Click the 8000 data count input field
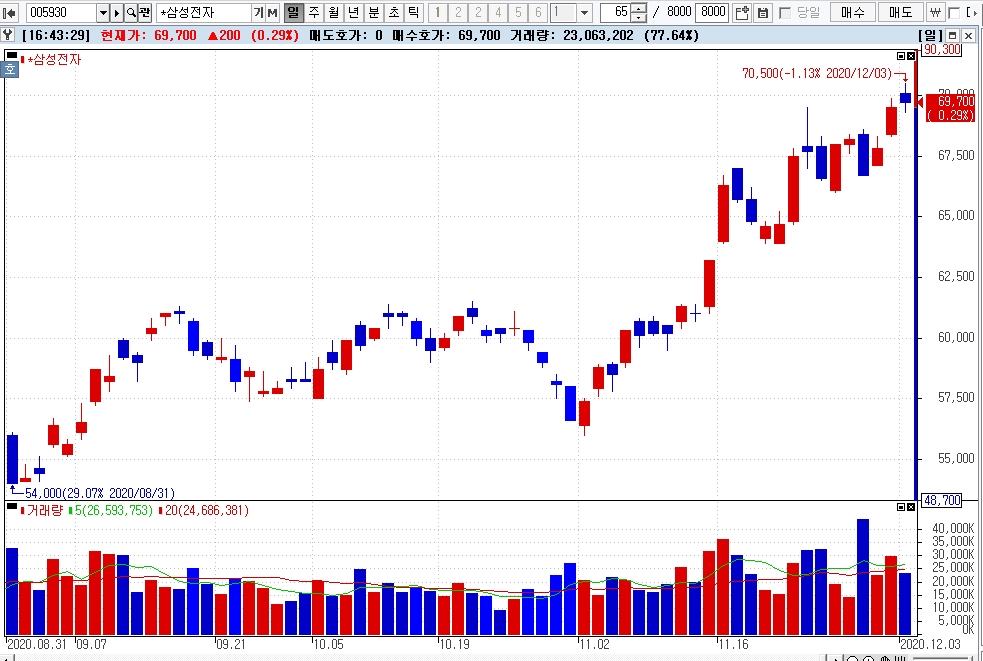Image resolution: width=983 pixels, height=661 pixels. click(x=713, y=12)
